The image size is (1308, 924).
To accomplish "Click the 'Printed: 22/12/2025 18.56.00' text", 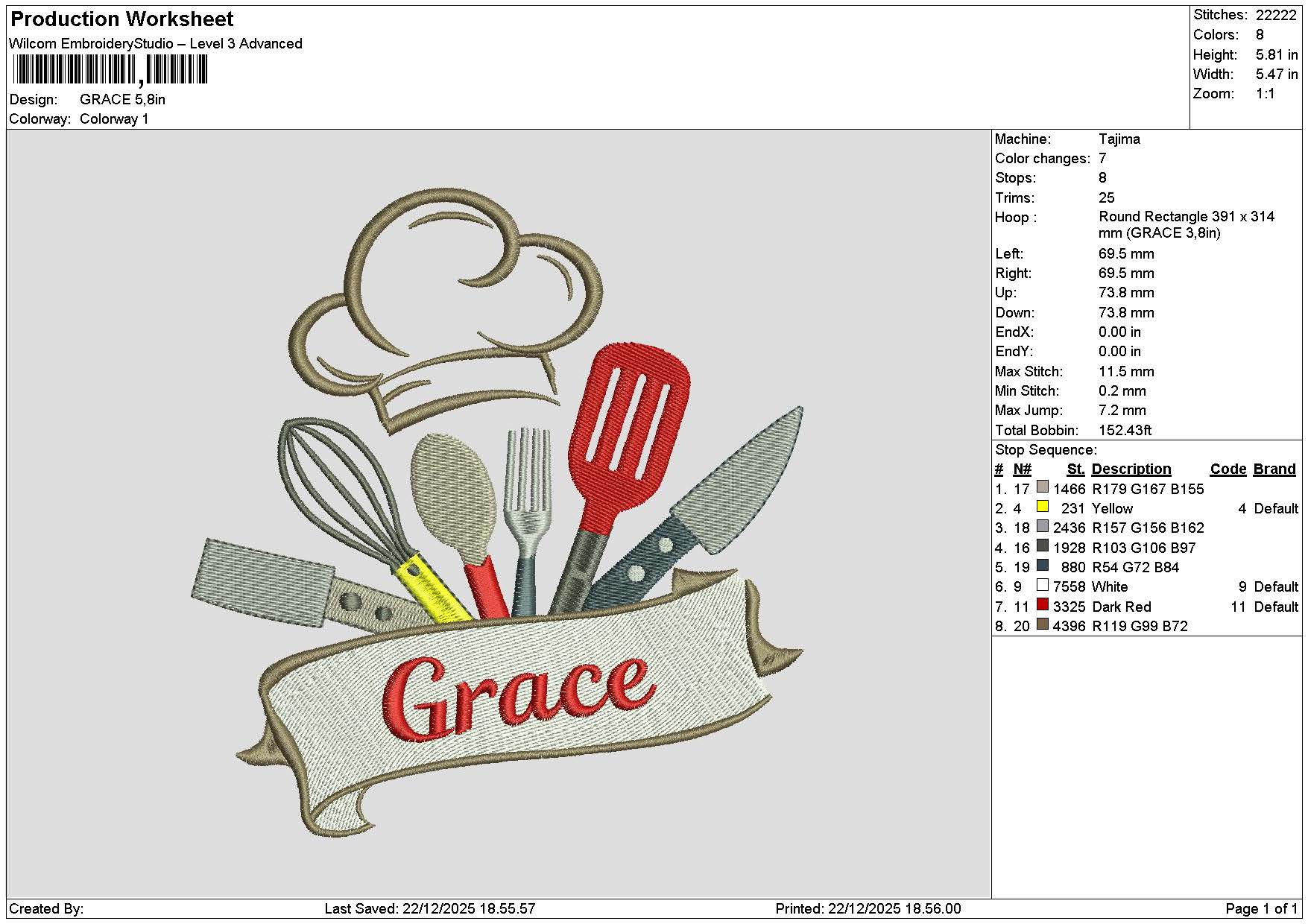I will [868, 909].
